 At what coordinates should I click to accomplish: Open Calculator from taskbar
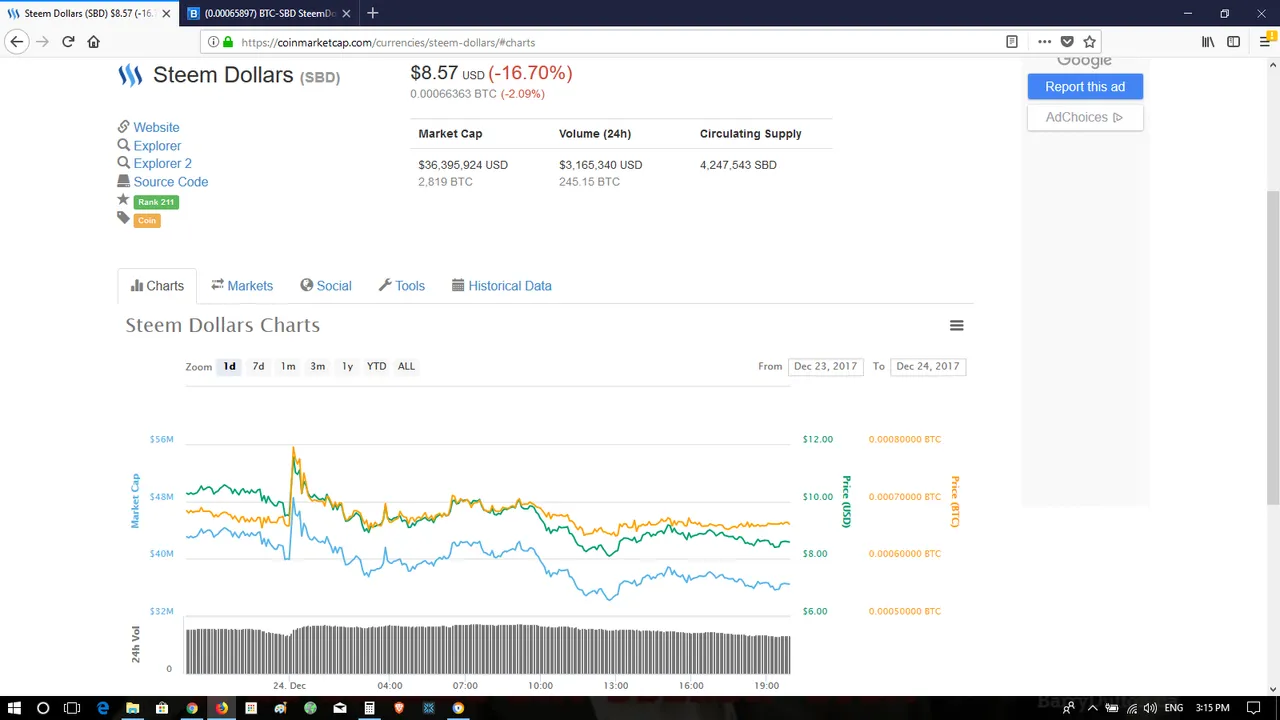point(369,708)
